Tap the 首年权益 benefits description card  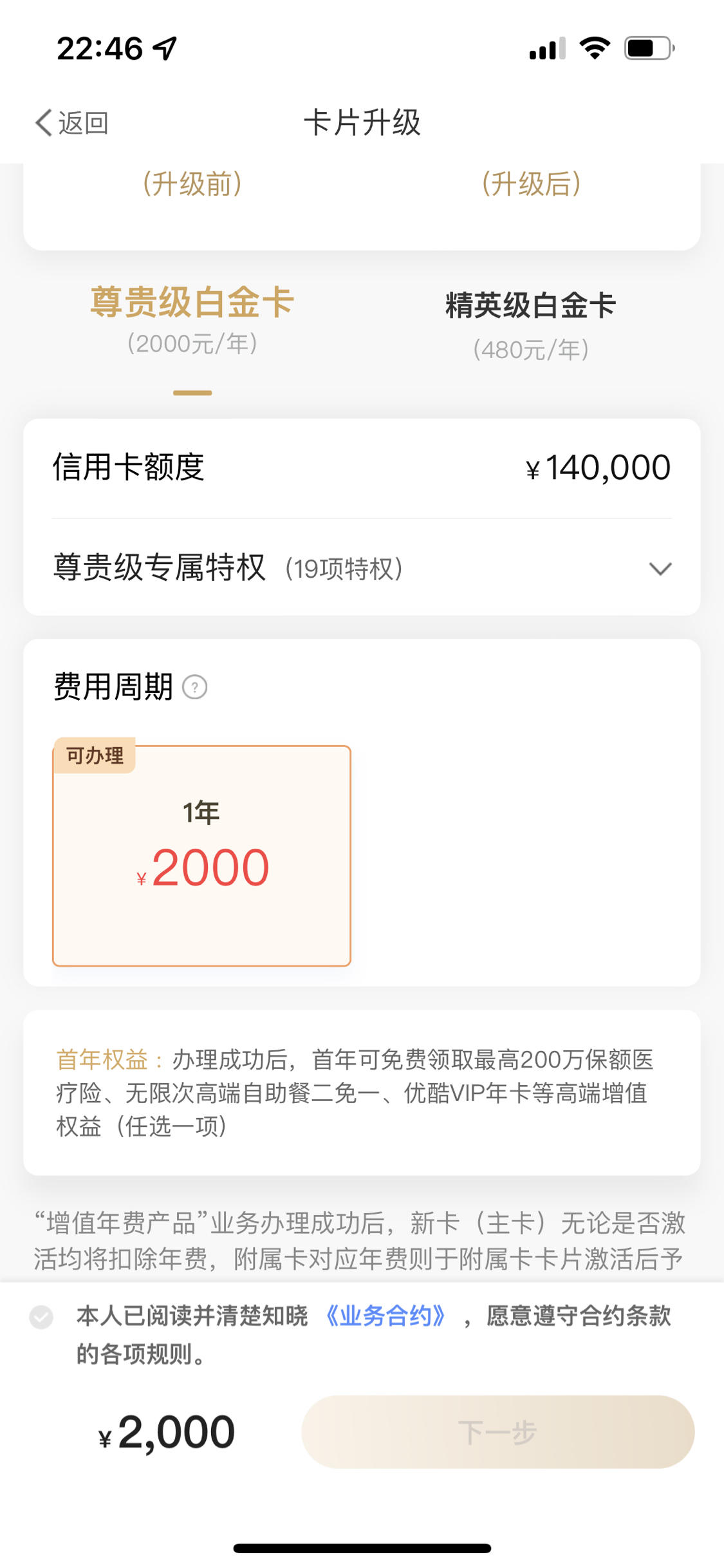362,1093
